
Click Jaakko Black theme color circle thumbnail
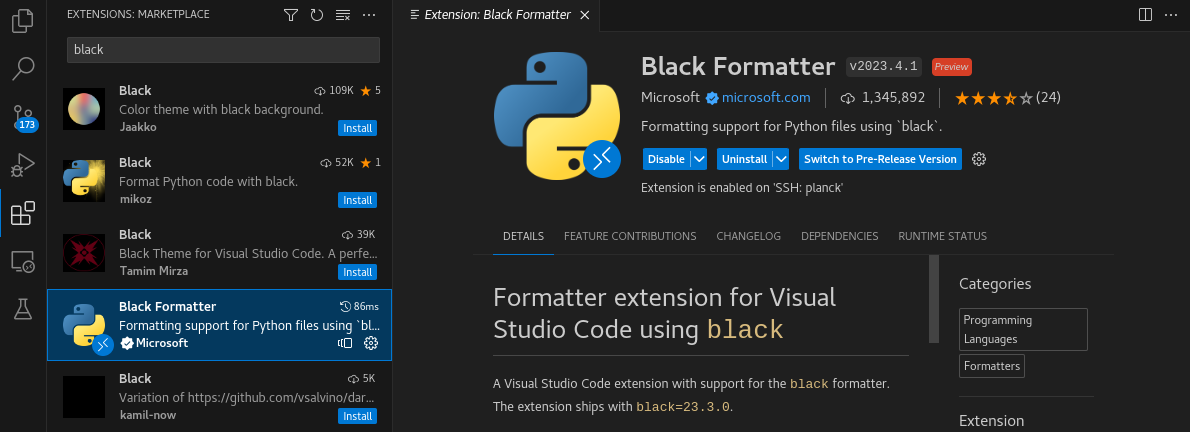(x=83, y=109)
